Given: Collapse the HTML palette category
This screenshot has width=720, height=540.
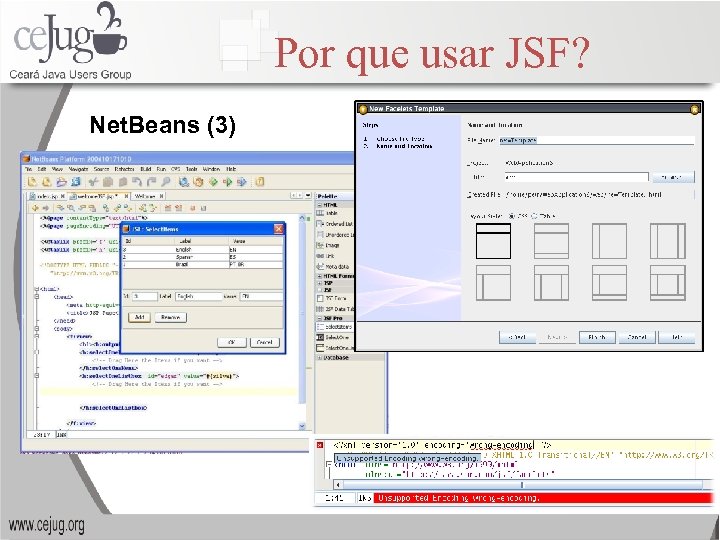Looking at the screenshot, I should (x=320, y=205).
